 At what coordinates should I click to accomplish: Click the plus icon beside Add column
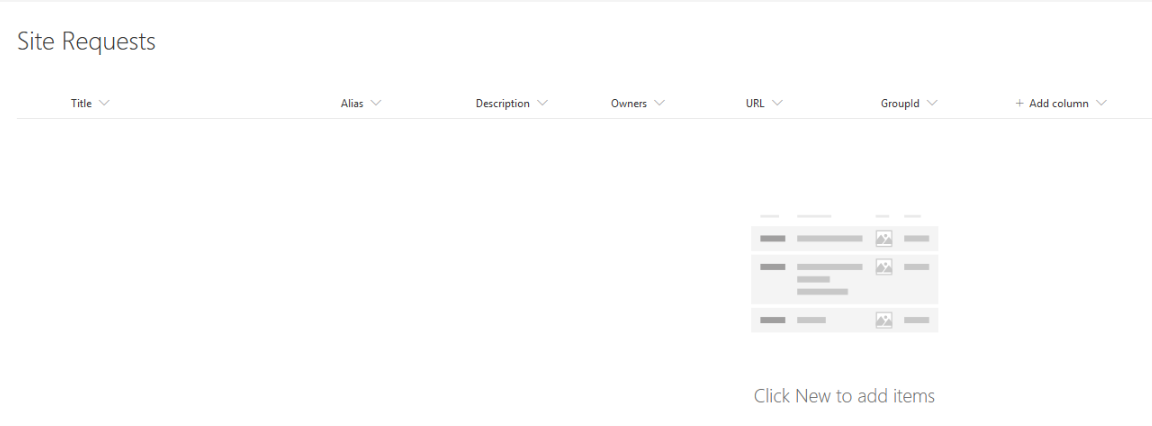click(1020, 104)
